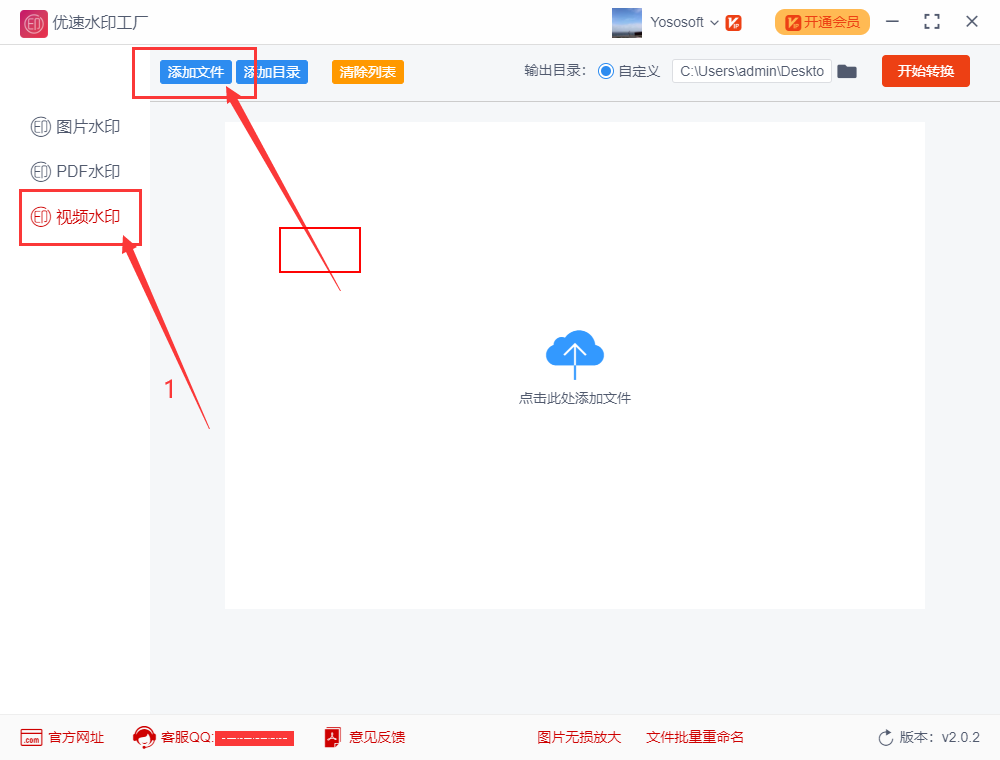Click the Yososoft user avatar

pos(627,22)
